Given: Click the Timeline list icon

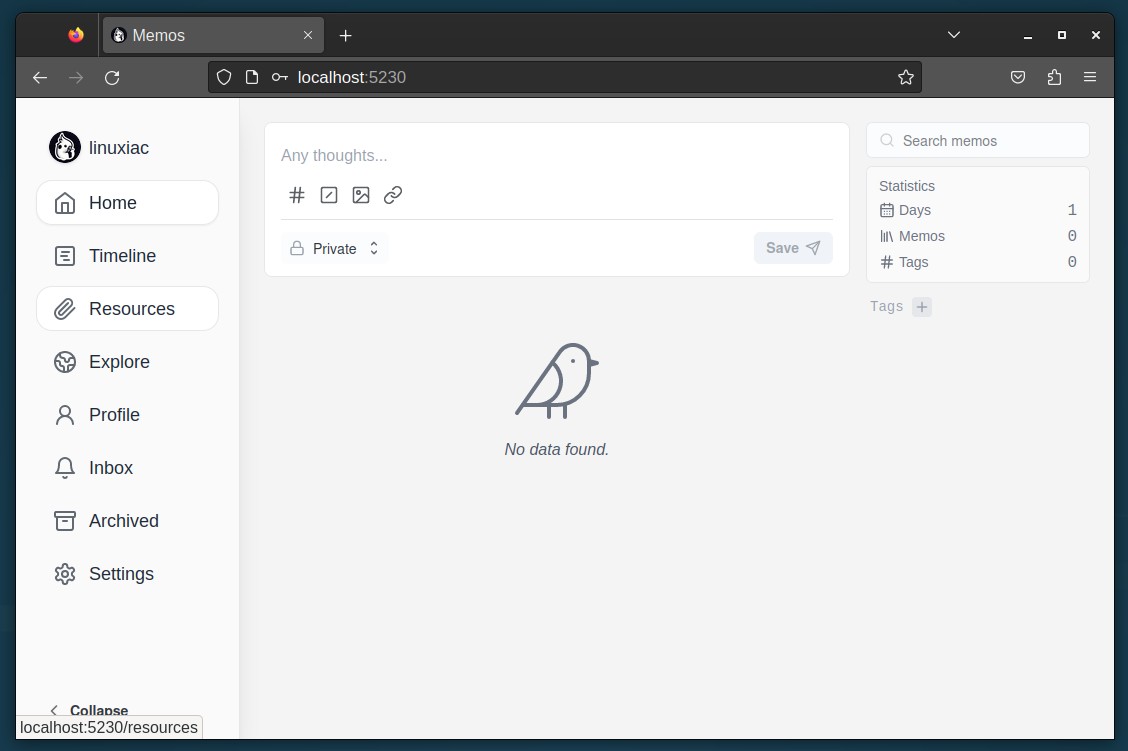Looking at the screenshot, I should point(65,256).
